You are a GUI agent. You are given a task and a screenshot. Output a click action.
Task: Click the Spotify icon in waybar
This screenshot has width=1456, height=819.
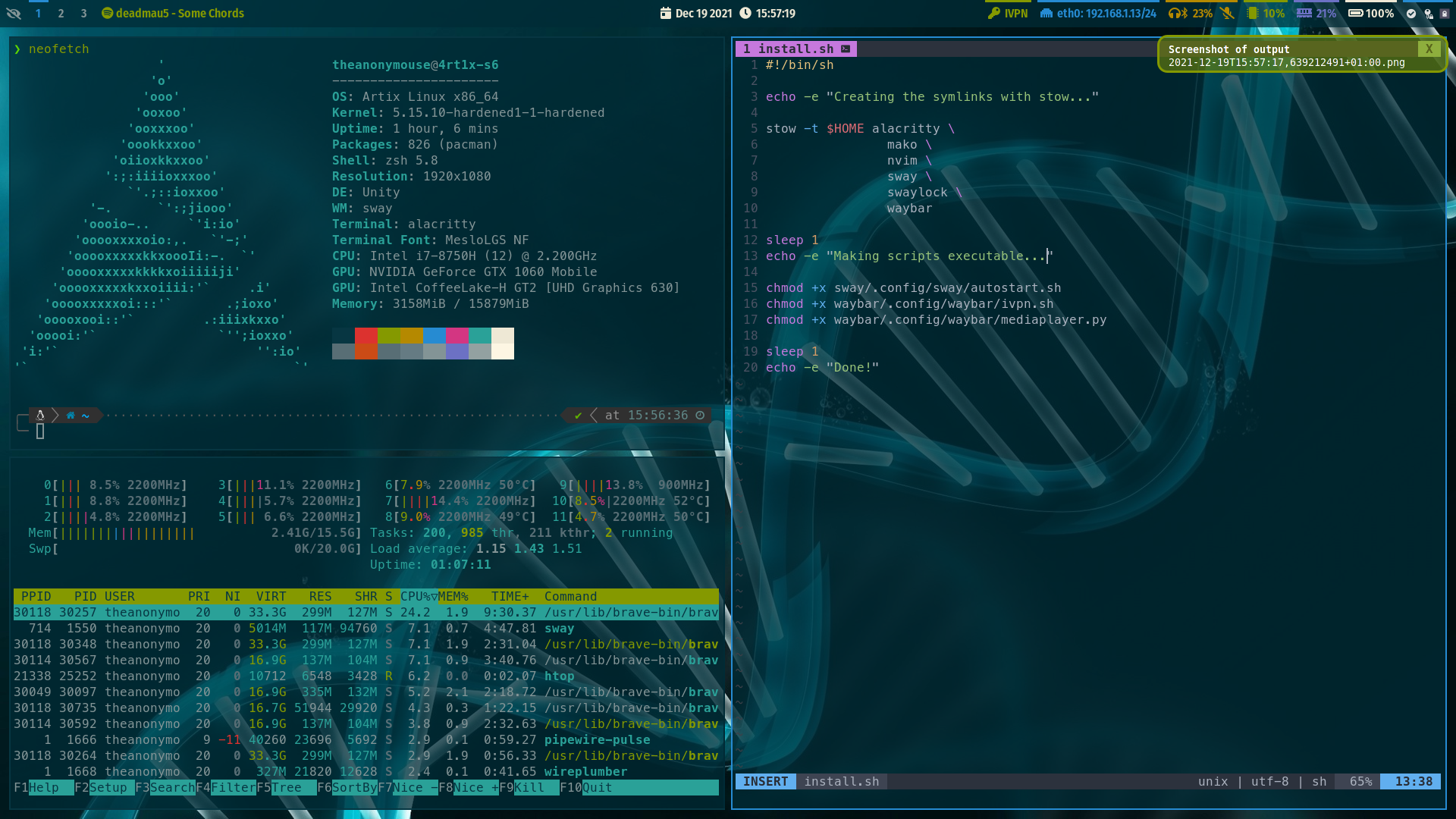[x=107, y=14]
